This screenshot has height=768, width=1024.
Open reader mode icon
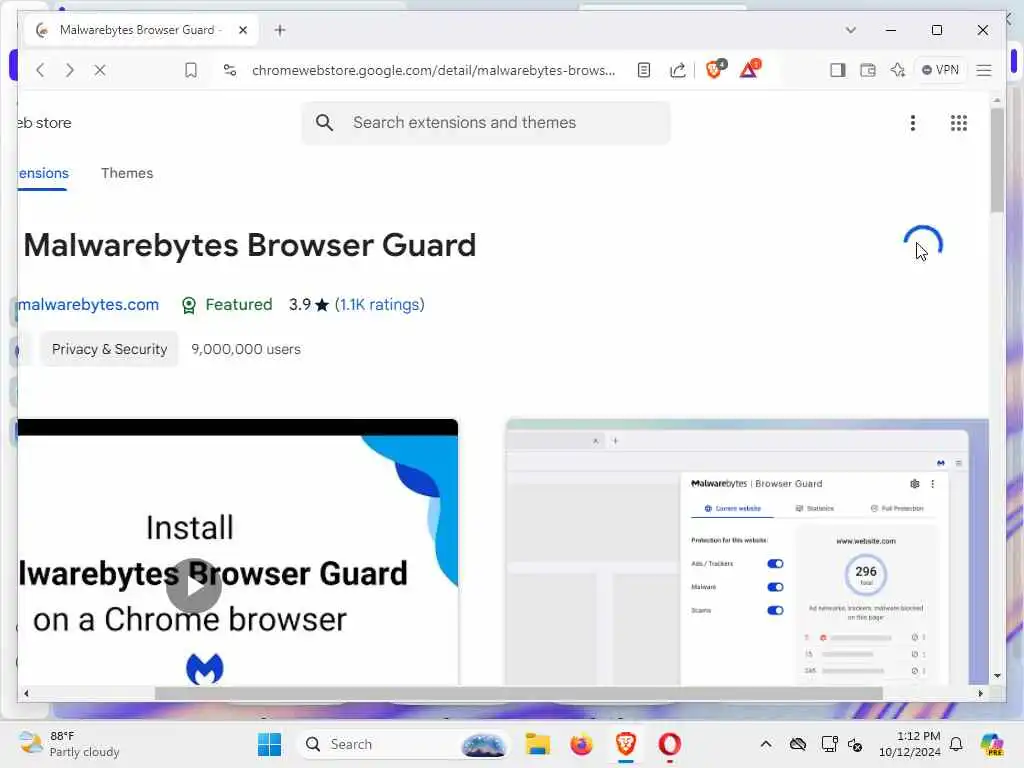644,70
